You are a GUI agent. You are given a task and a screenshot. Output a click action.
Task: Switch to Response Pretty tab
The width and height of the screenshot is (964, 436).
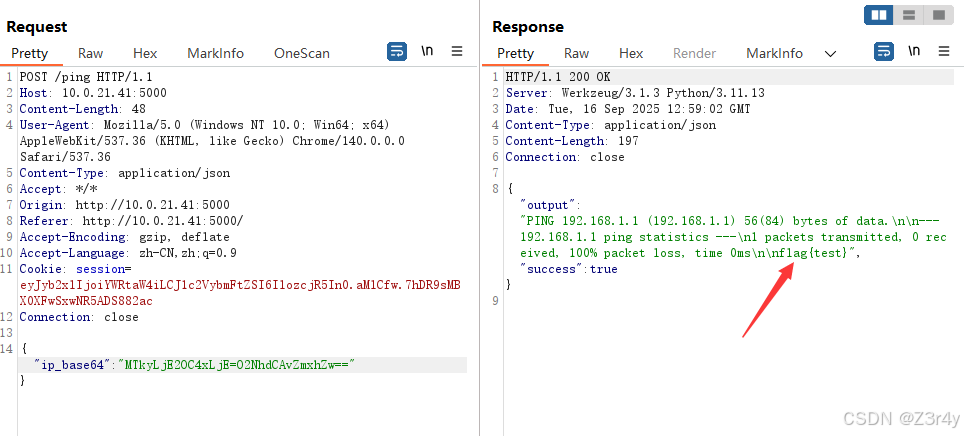tap(515, 54)
